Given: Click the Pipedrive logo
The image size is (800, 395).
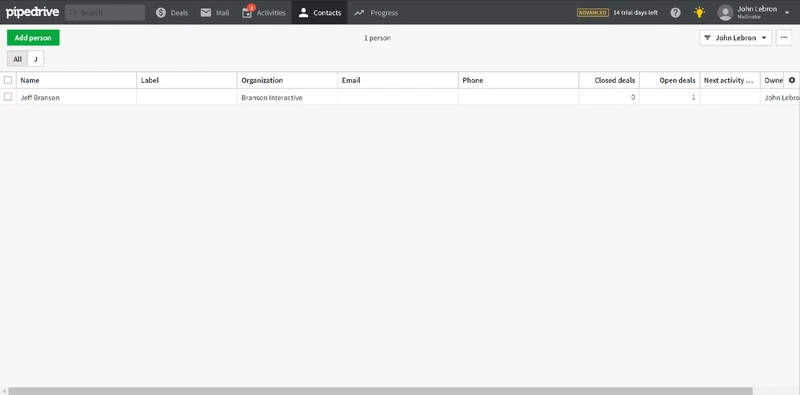Looking at the screenshot, I should (x=32, y=12).
